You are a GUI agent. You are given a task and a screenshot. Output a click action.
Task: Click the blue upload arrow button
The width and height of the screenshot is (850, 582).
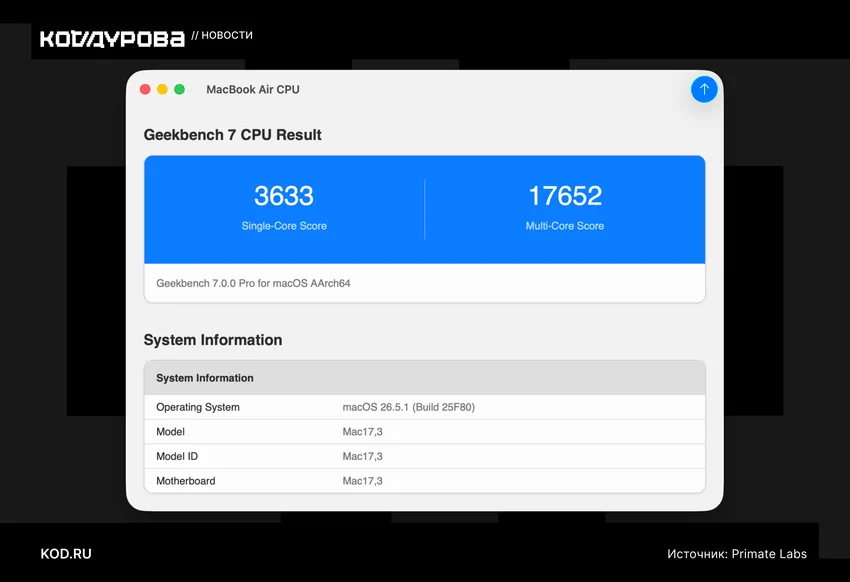[704, 89]
